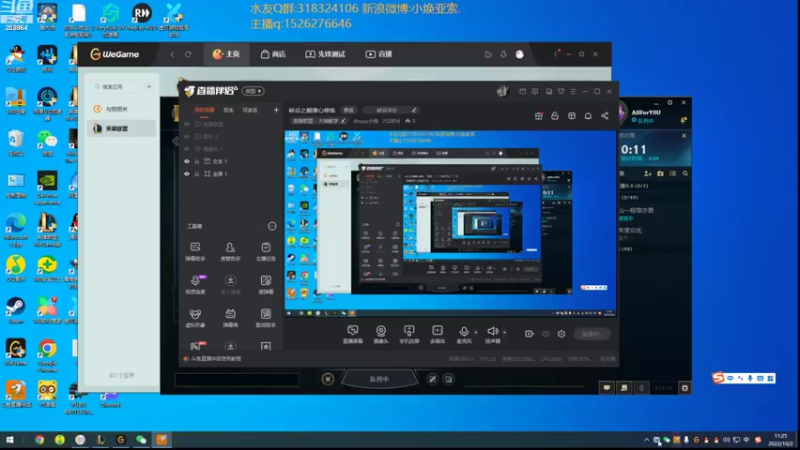Viewport: 800px width, 450px height.
Task: Open the WeGame 主页 home tab
Action: (227, 54)
